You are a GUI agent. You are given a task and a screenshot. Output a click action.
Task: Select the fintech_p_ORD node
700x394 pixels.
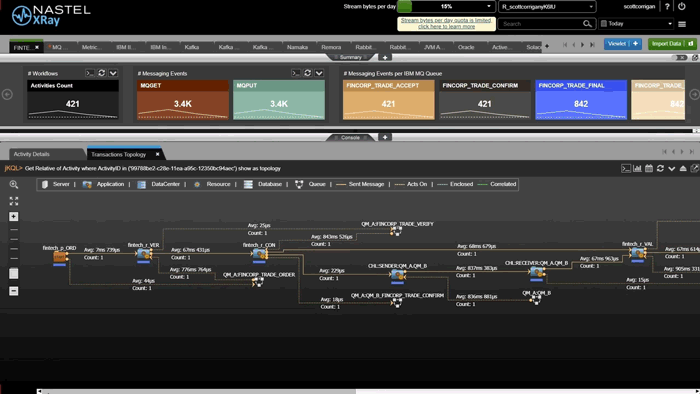(x=59, y=257)
